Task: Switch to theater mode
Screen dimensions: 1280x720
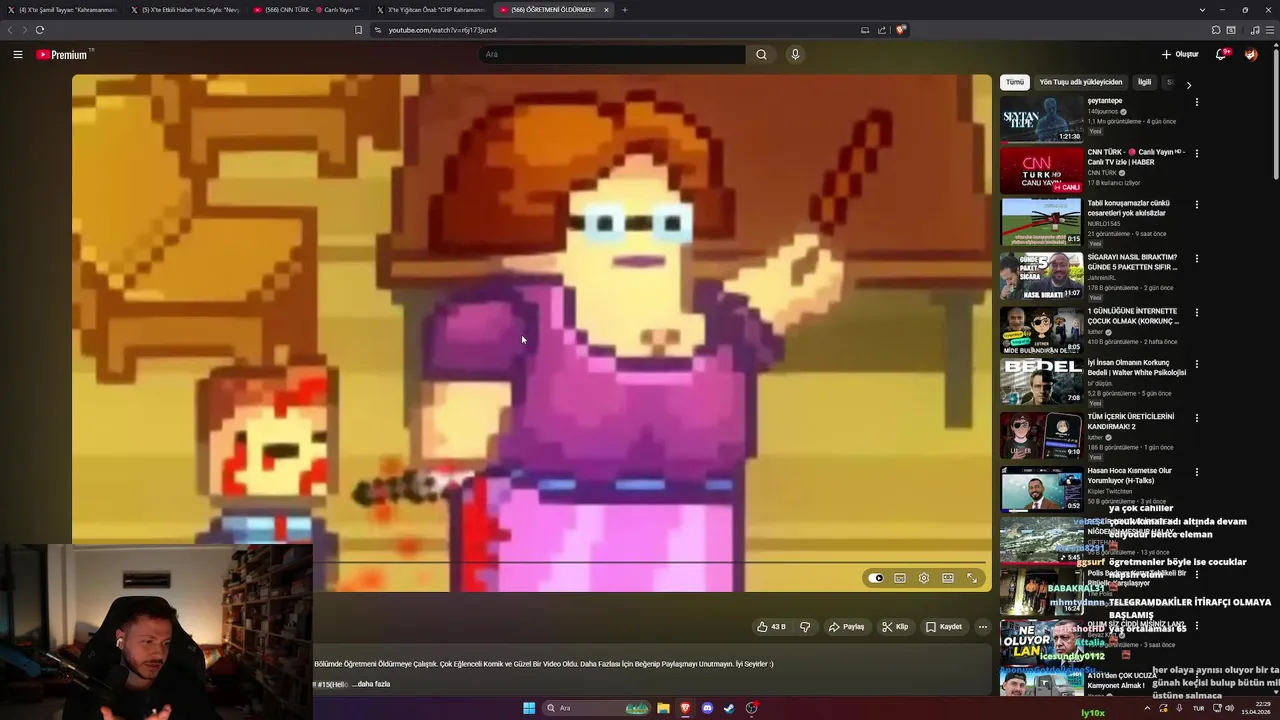Action: (948, 578)
